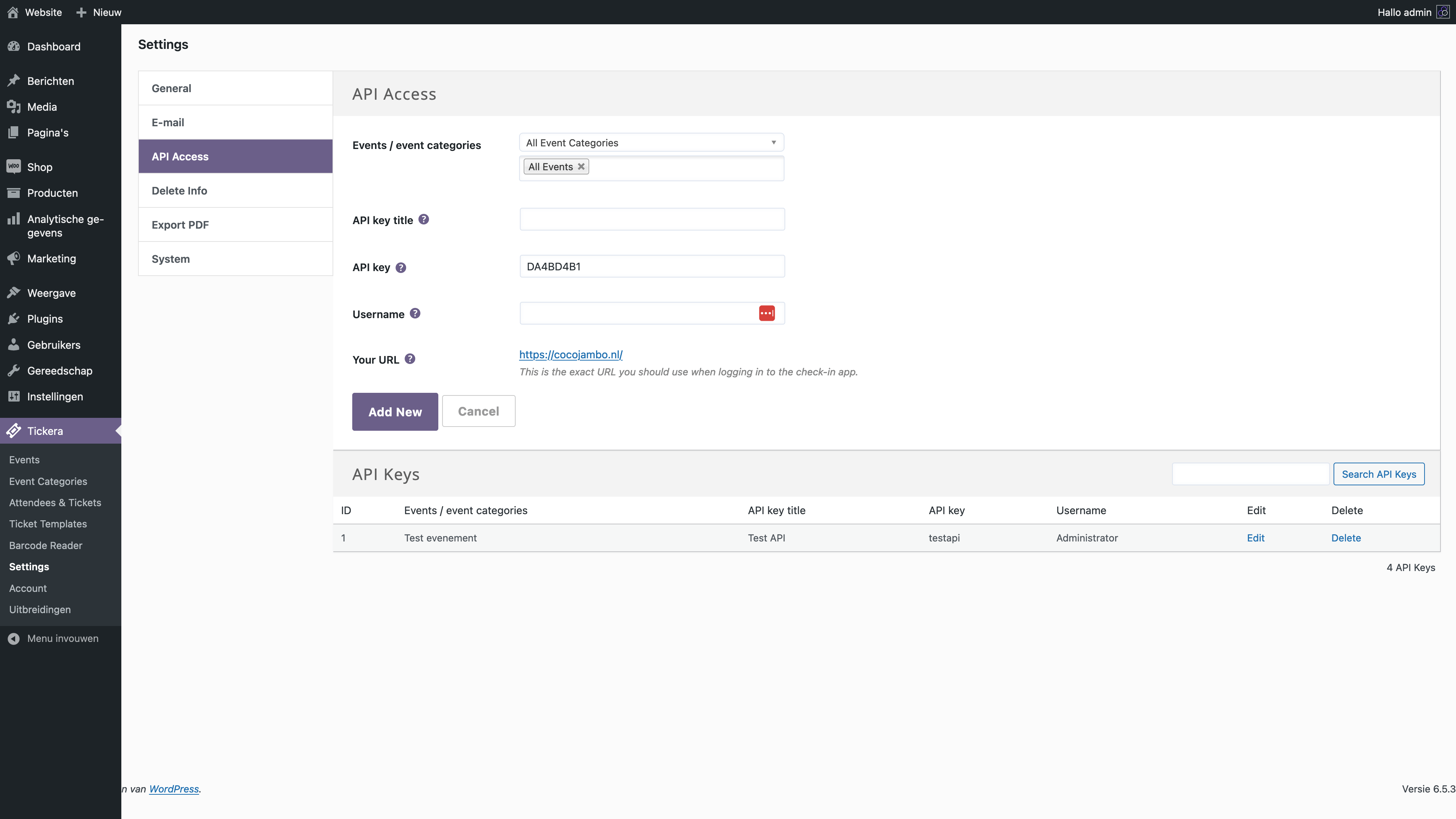Click the help icon beside Username
This screenshot has width=1456, height=819.
415,313
